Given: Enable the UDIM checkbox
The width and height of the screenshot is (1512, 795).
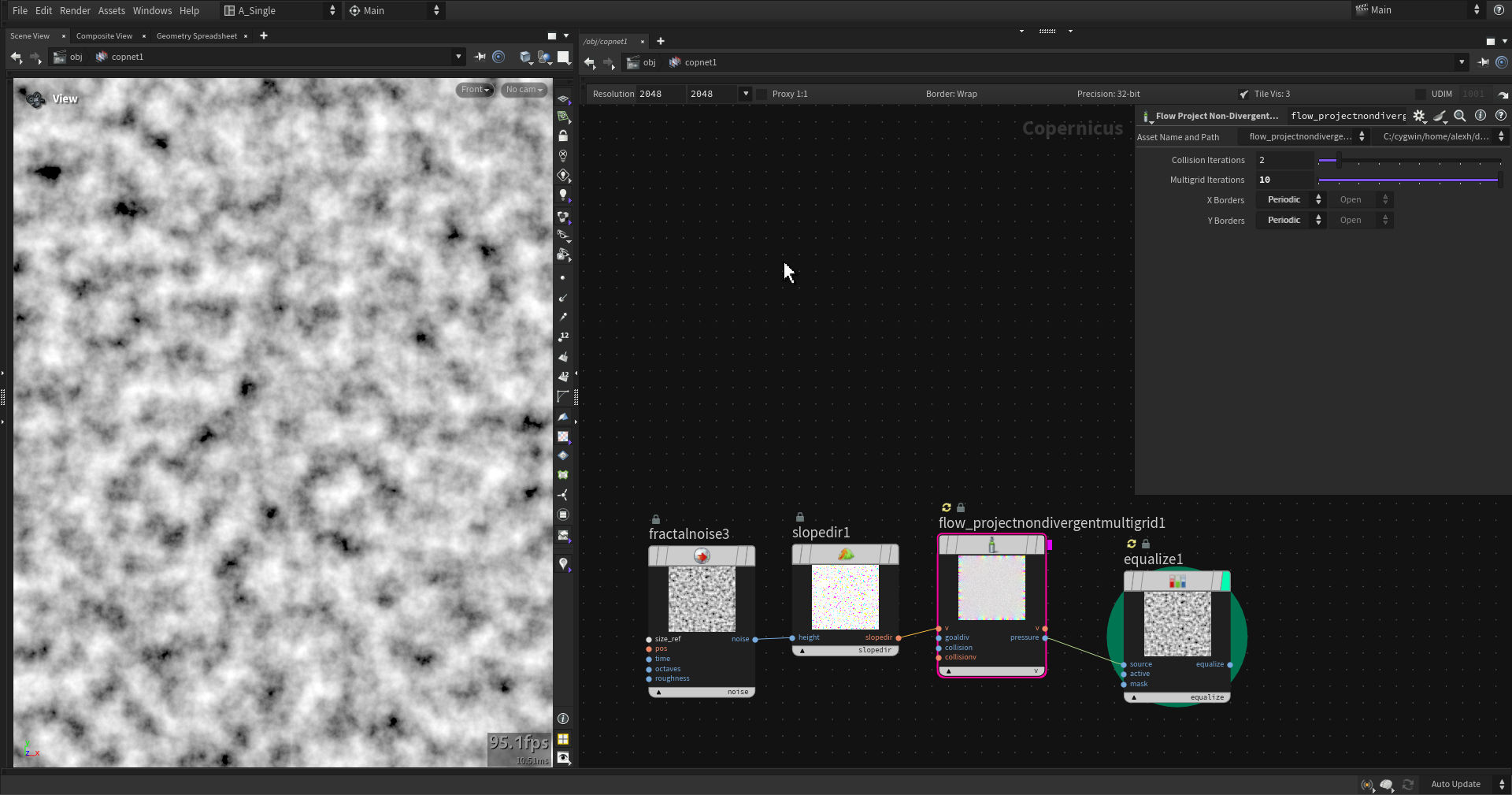Looking at the screenshot, I should [1421, 94].
